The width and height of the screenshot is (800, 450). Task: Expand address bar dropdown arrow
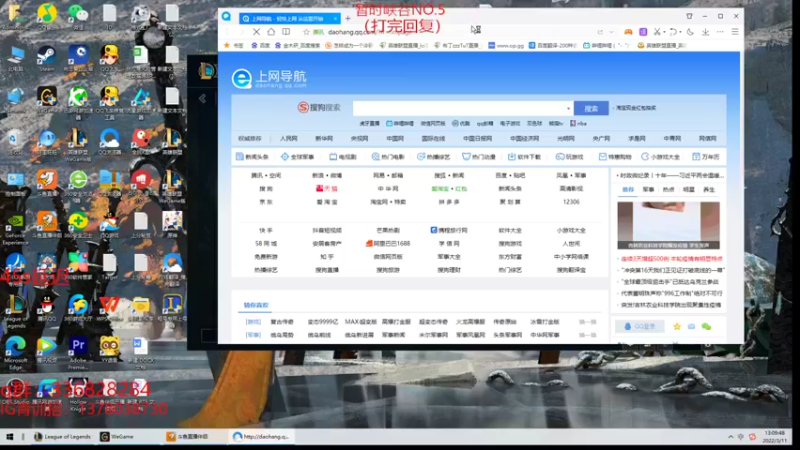(611, 32)
